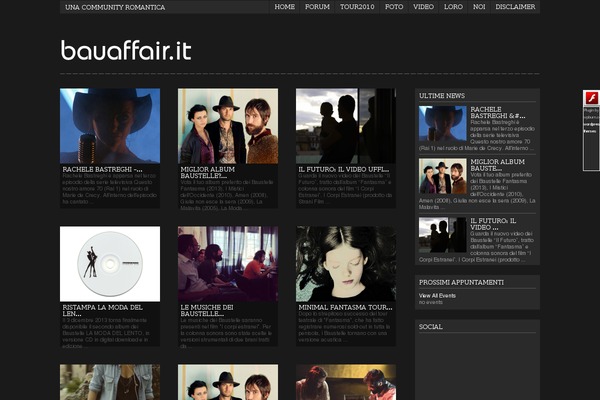Click RACHELE BASTREGHI &#... sidebar news title
Screen dimensions: 600x400
click(x=497, y=113)
